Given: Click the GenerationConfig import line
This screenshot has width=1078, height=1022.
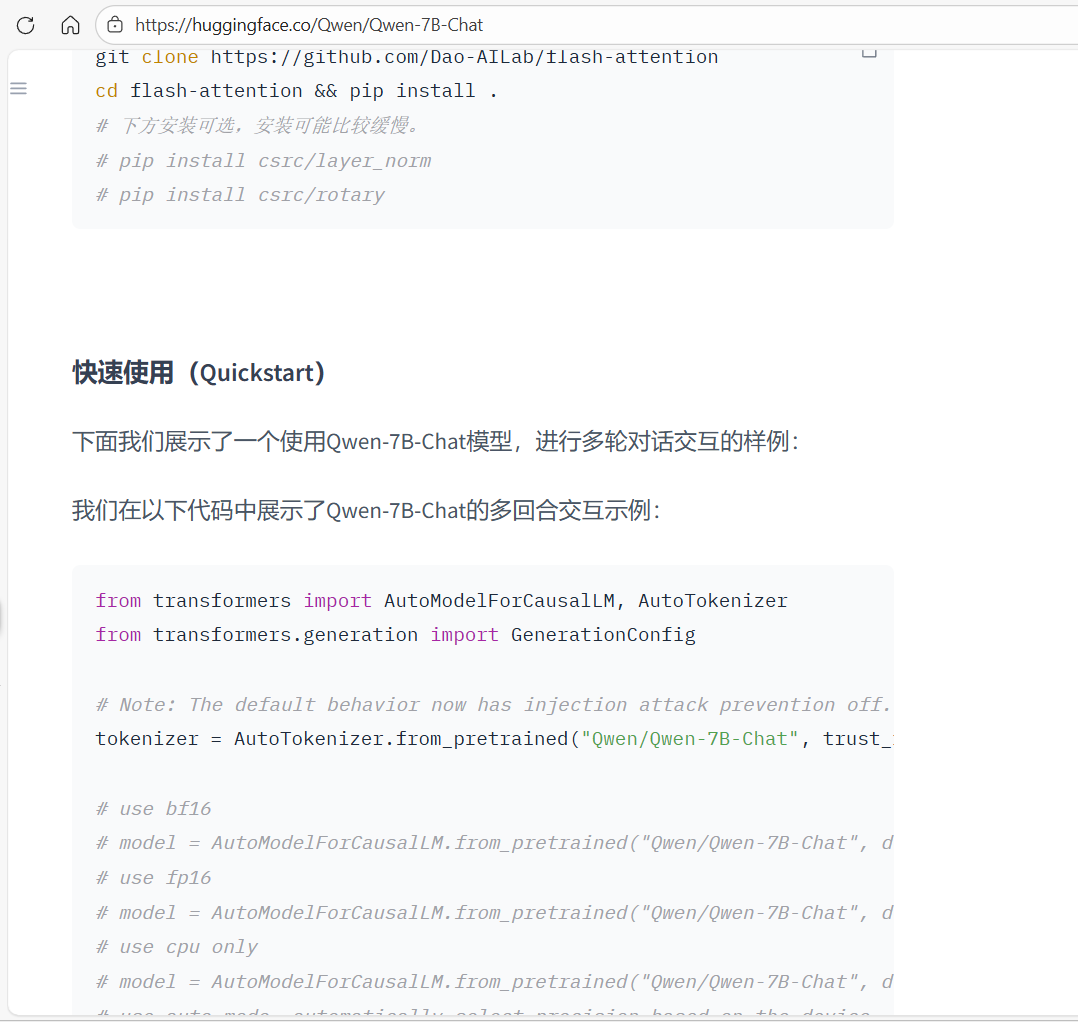Looking at the screenshot, I should coord(395,635).
